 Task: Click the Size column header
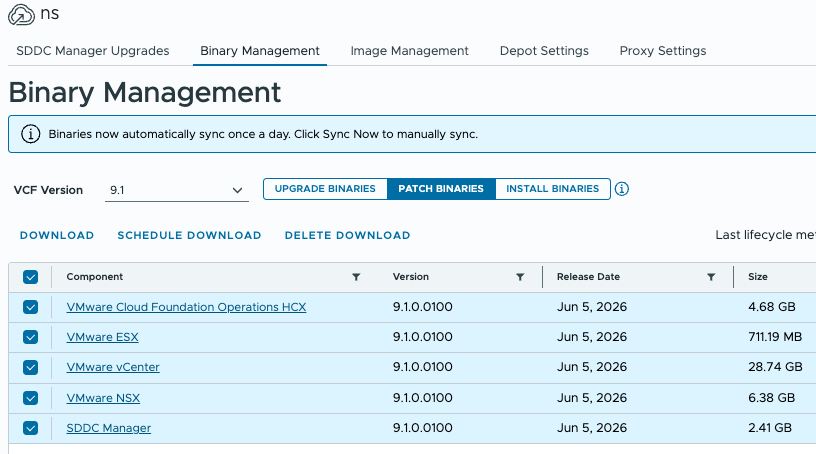click(x=758, y=277)
